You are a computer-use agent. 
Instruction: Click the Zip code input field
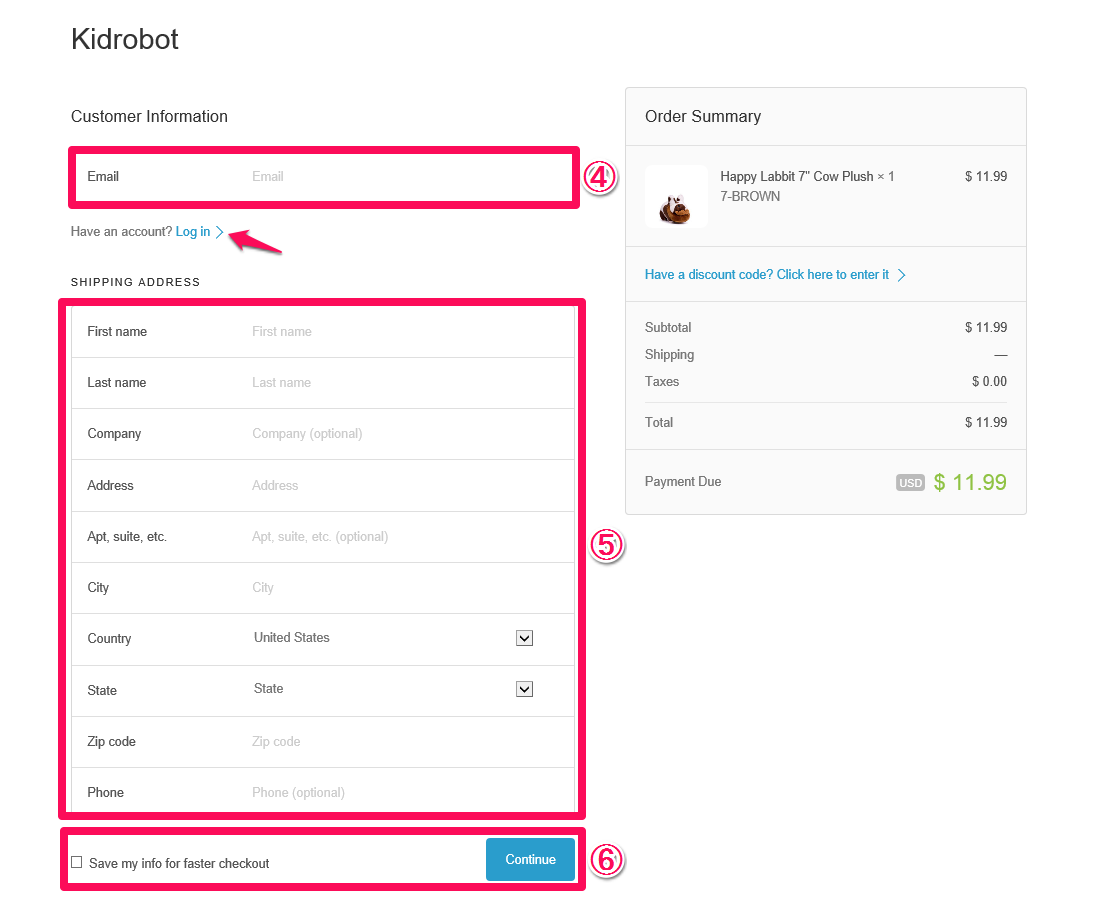pyautogui.click(x=323, y=742)
